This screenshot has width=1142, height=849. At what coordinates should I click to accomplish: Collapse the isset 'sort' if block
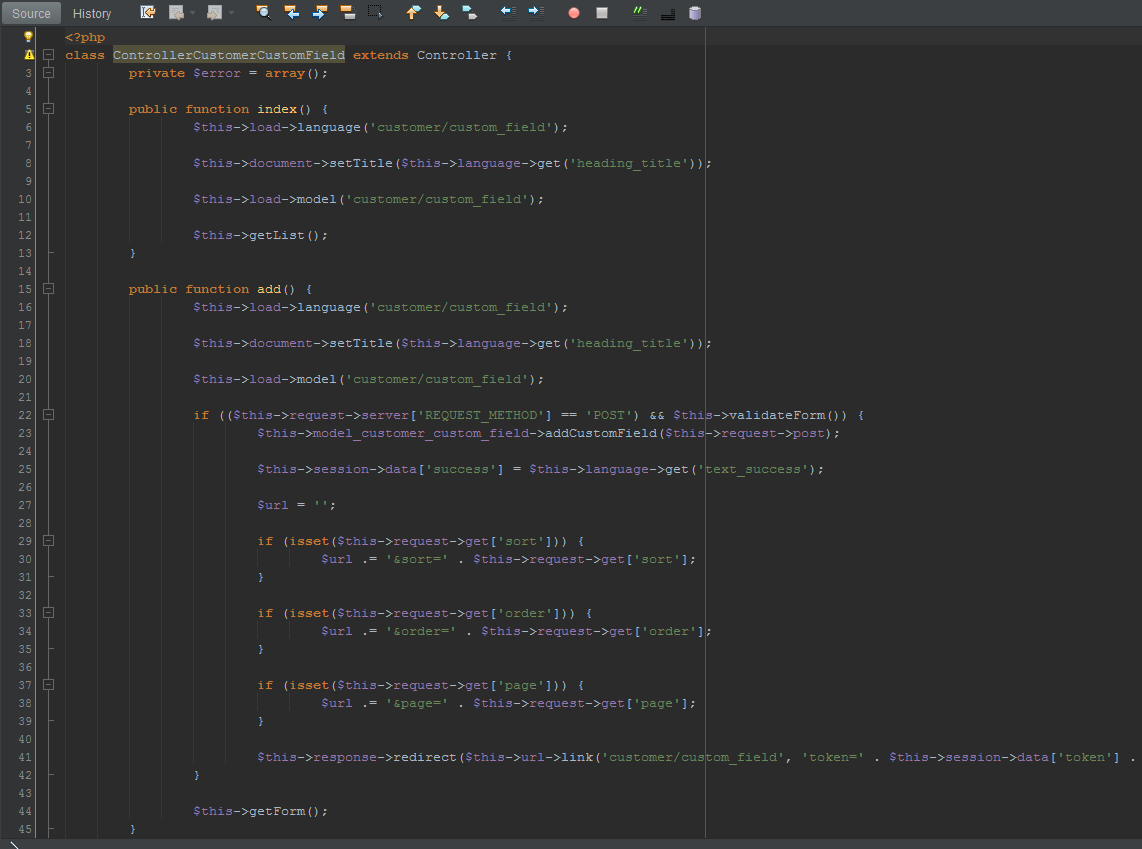[x=48, y=540]
